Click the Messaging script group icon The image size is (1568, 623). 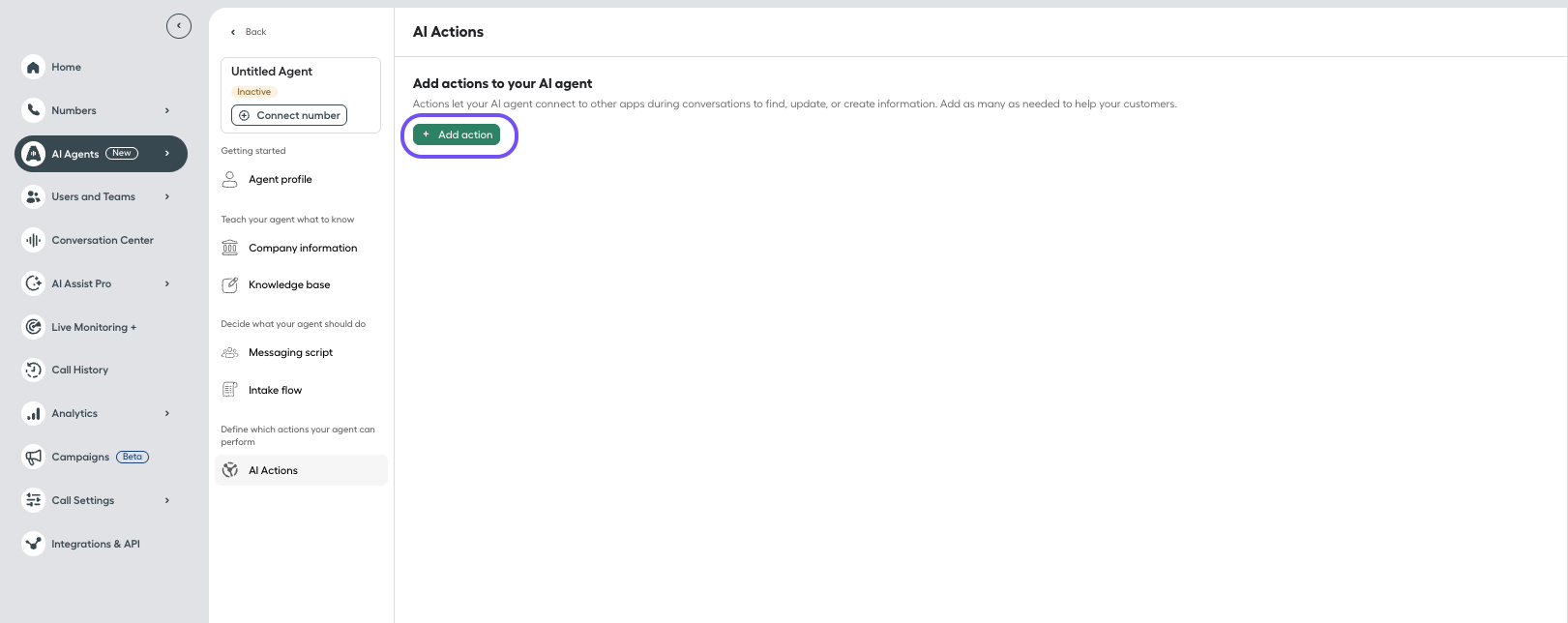tap(230, 352)
